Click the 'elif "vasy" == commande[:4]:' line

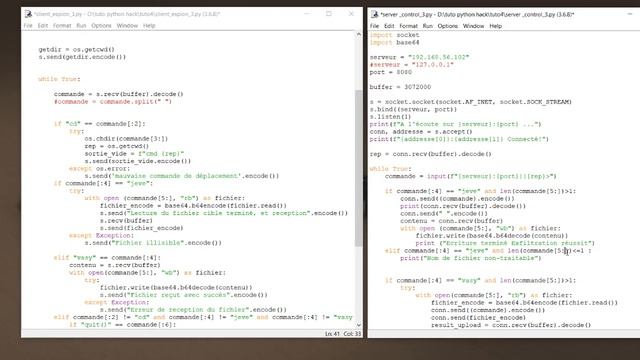(107, 258)
